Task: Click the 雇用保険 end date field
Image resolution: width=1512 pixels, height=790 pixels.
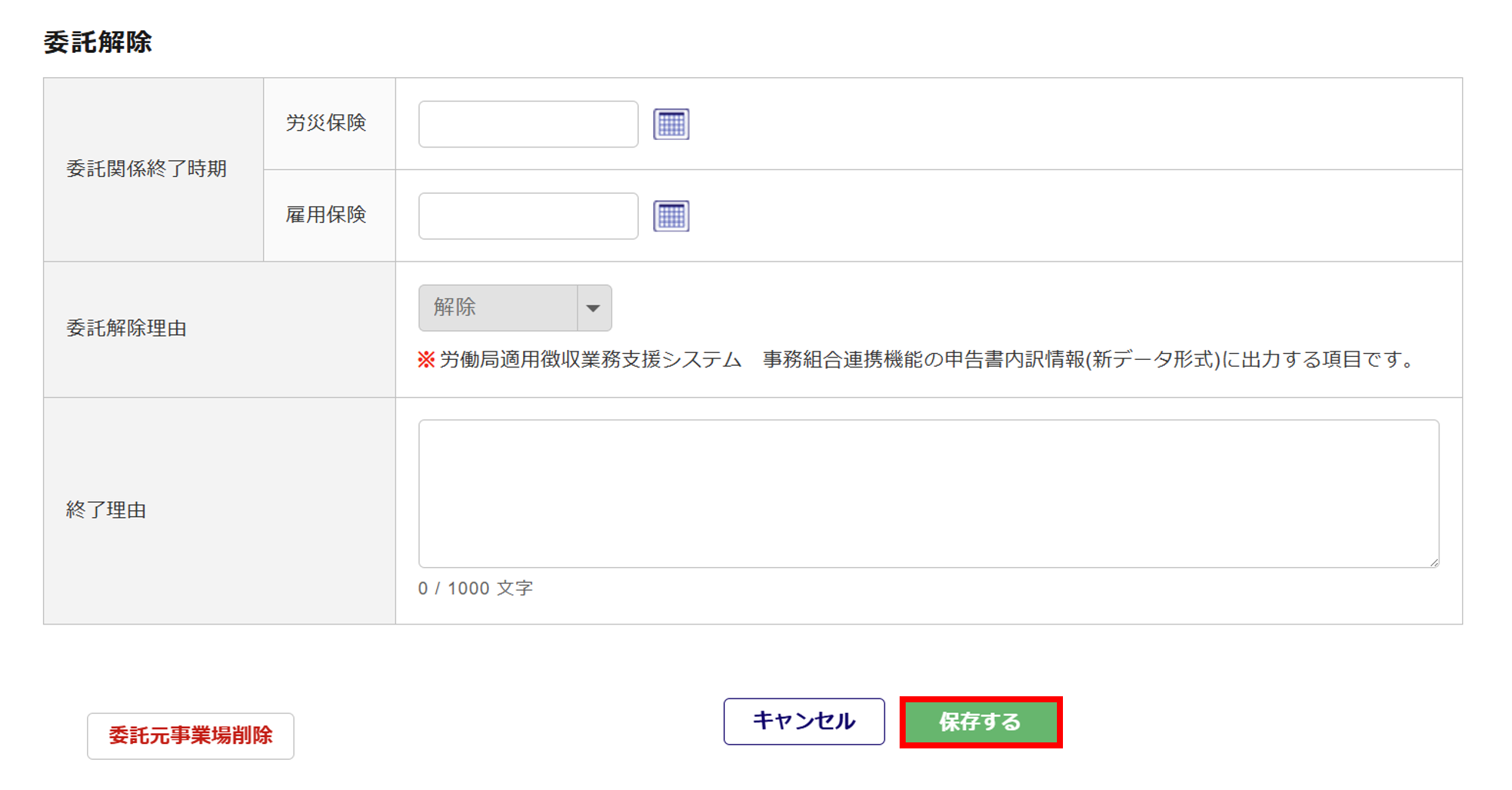Action: coord(528,216)
